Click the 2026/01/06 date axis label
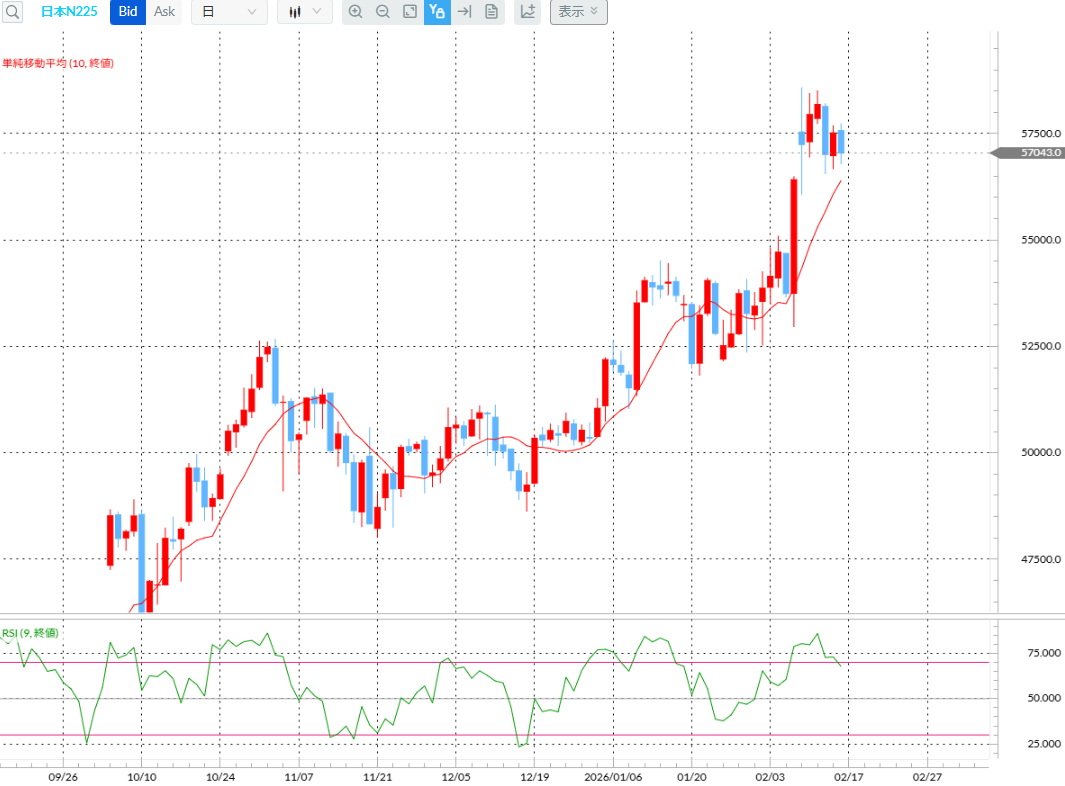Image resolution: width=1065 pixels, height=786 pixels. point(613,777)
